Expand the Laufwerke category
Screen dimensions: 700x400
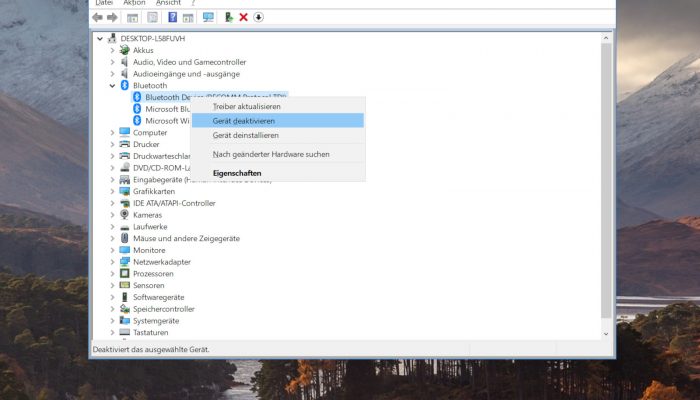pos(112,227)
